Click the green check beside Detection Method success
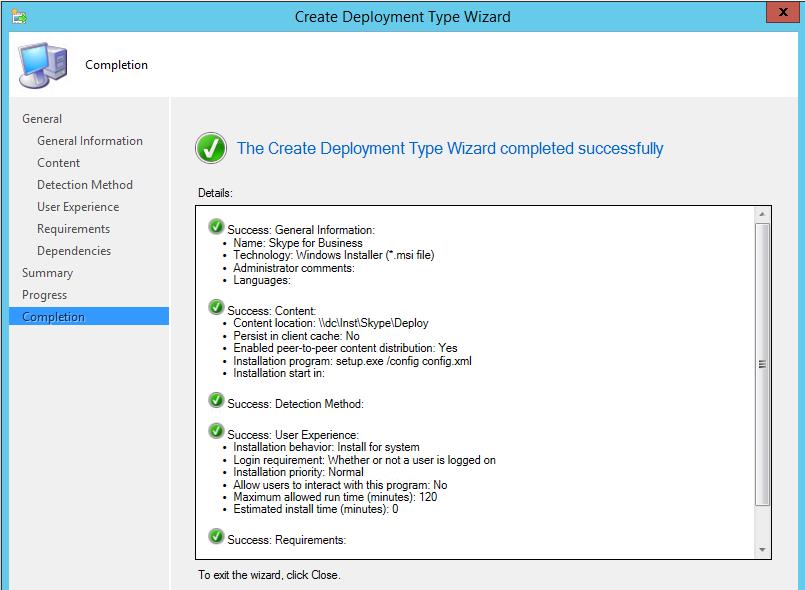The width and height of the screenshot is (805, 590). point(216,400)
